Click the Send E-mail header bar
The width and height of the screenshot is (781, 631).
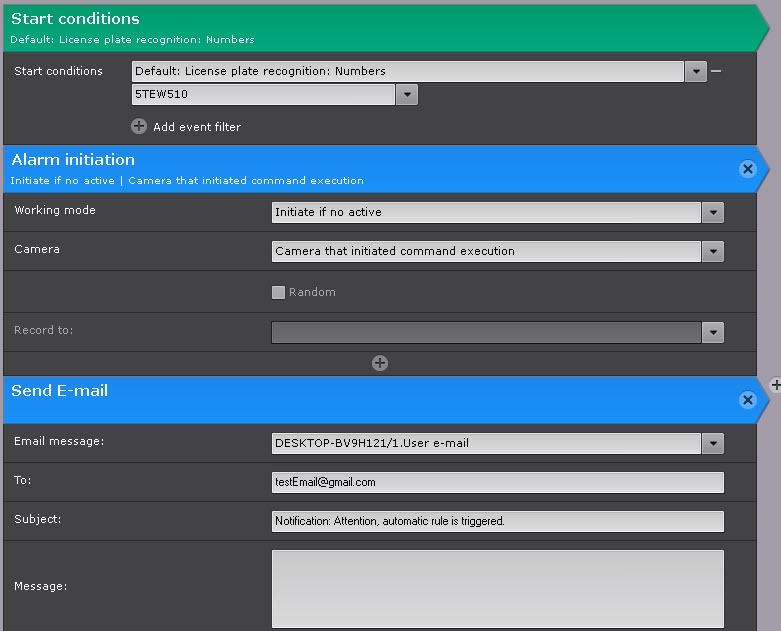370,399
